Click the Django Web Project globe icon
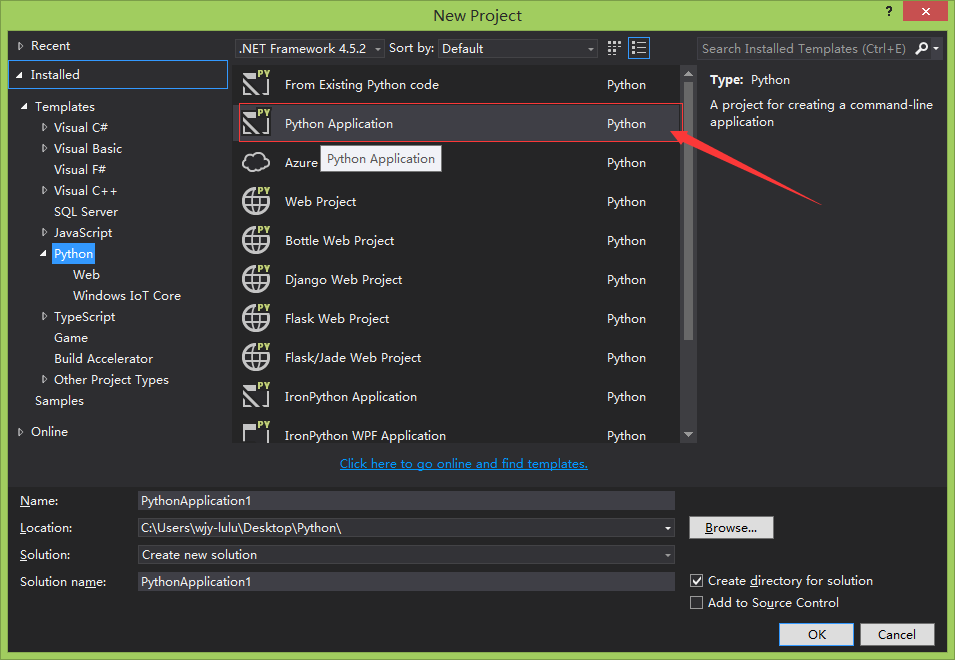The height and width of the screenshot is (660, 955). [256, 278]
